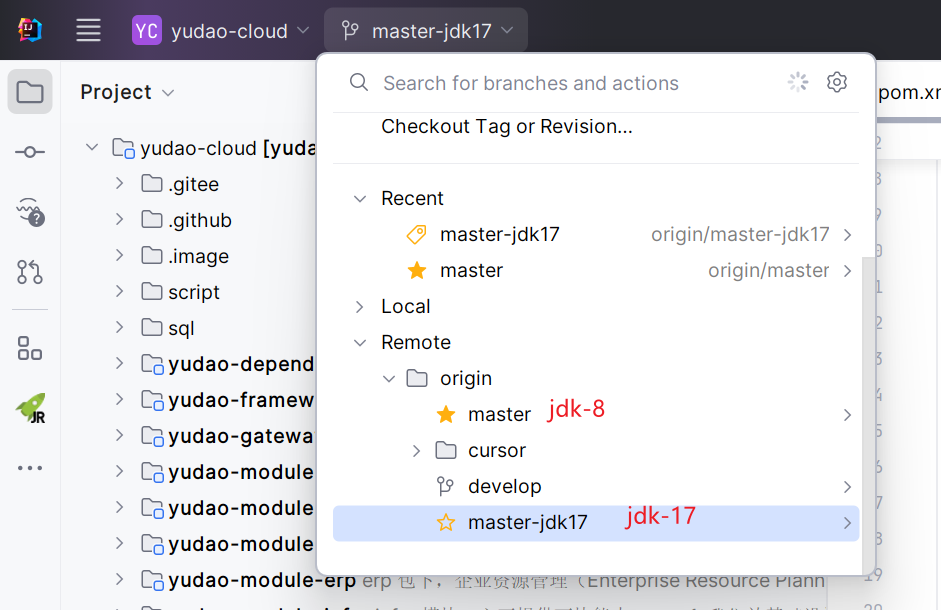Expand the .gitee folder
The image size is (941, 610).
click(119, 183)
